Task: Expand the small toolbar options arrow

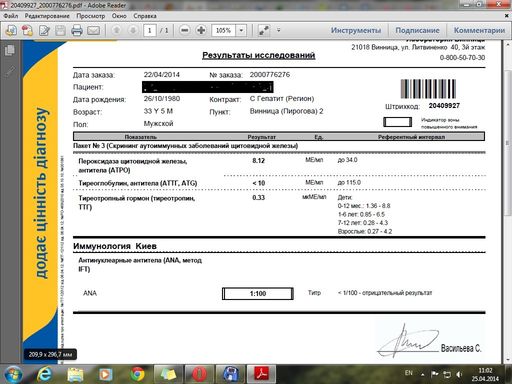Action: point(279,30)
